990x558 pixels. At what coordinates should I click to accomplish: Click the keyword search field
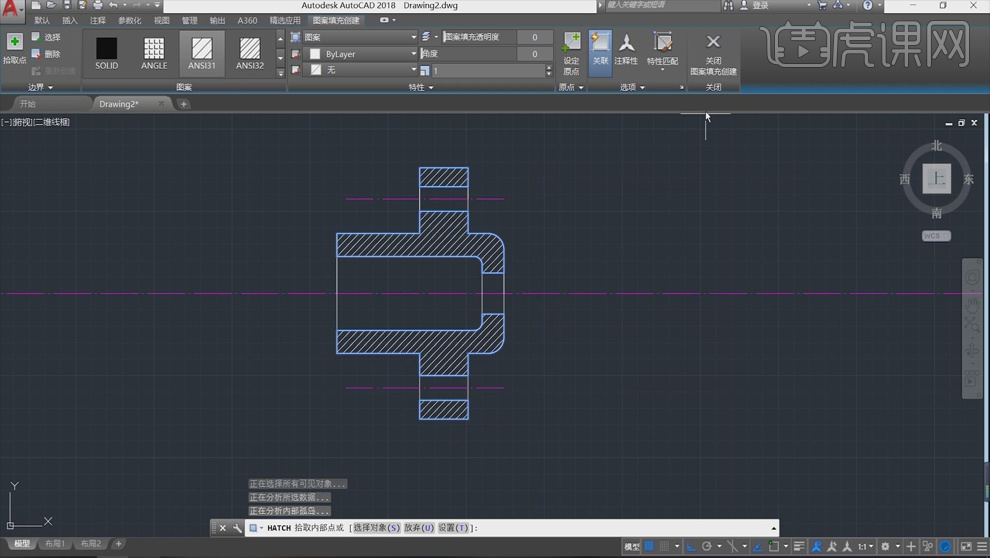662,5
